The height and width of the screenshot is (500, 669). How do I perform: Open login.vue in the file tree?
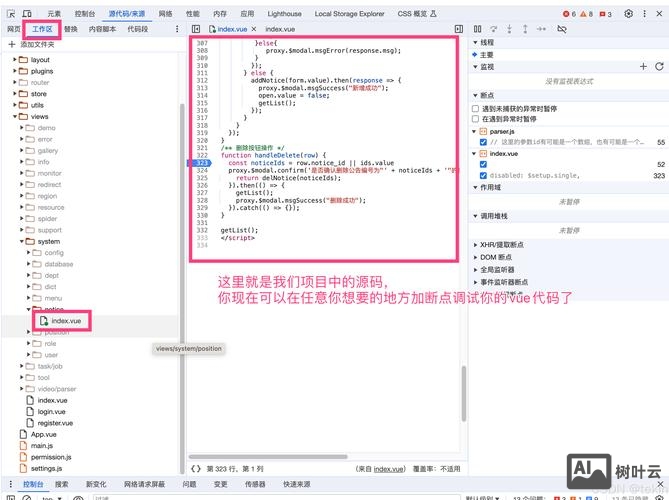pos(52,411)
